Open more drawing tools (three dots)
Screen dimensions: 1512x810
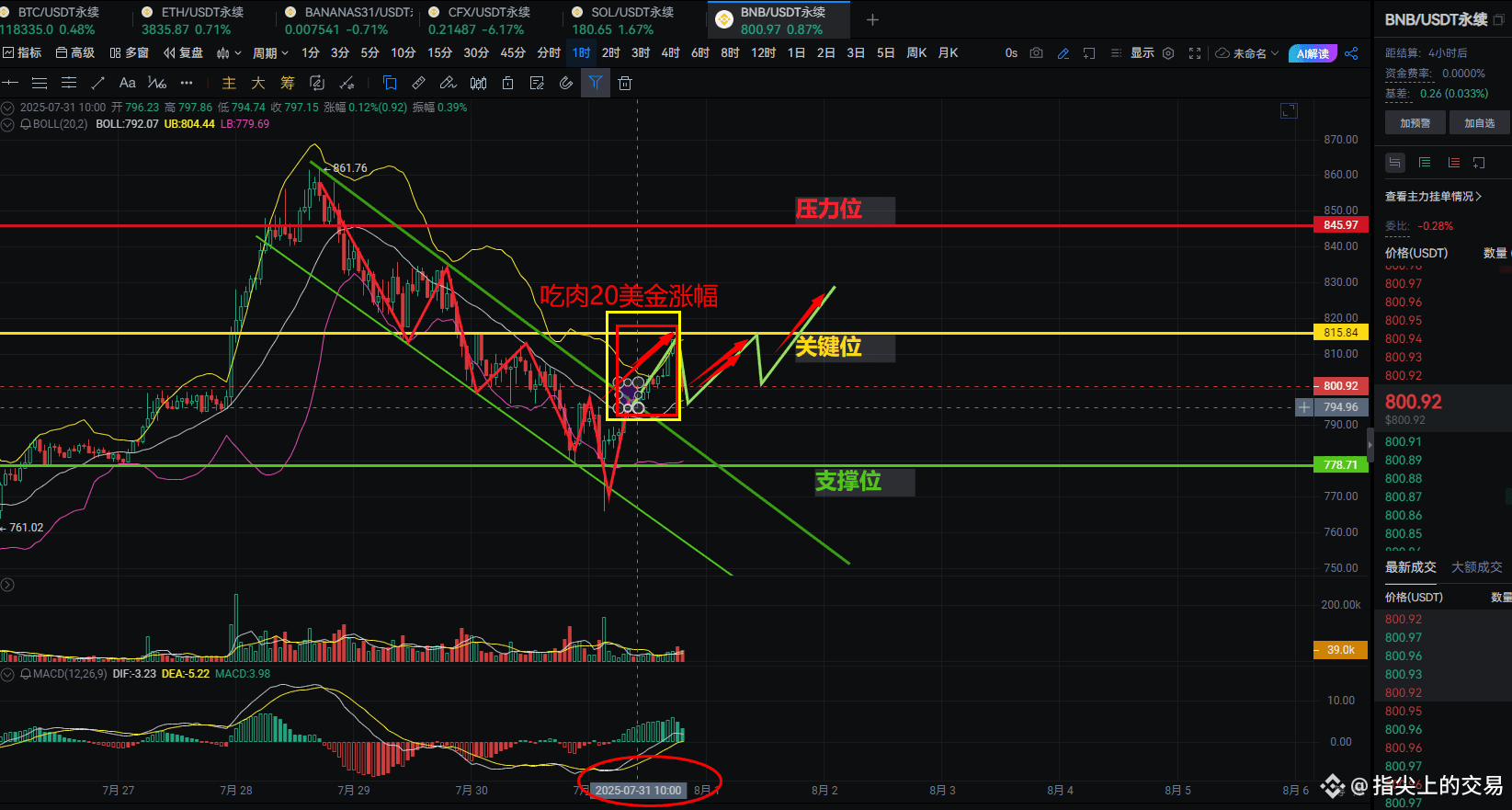187,83
